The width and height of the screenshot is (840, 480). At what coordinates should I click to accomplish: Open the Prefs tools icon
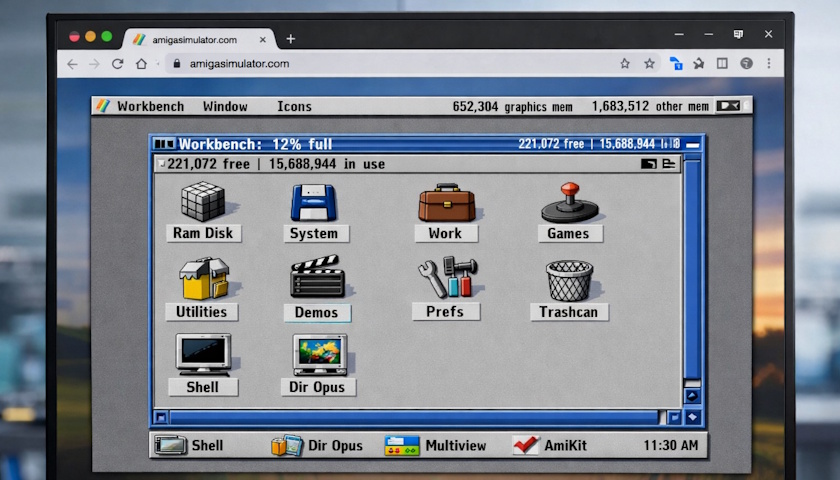(x=447, y=276)
